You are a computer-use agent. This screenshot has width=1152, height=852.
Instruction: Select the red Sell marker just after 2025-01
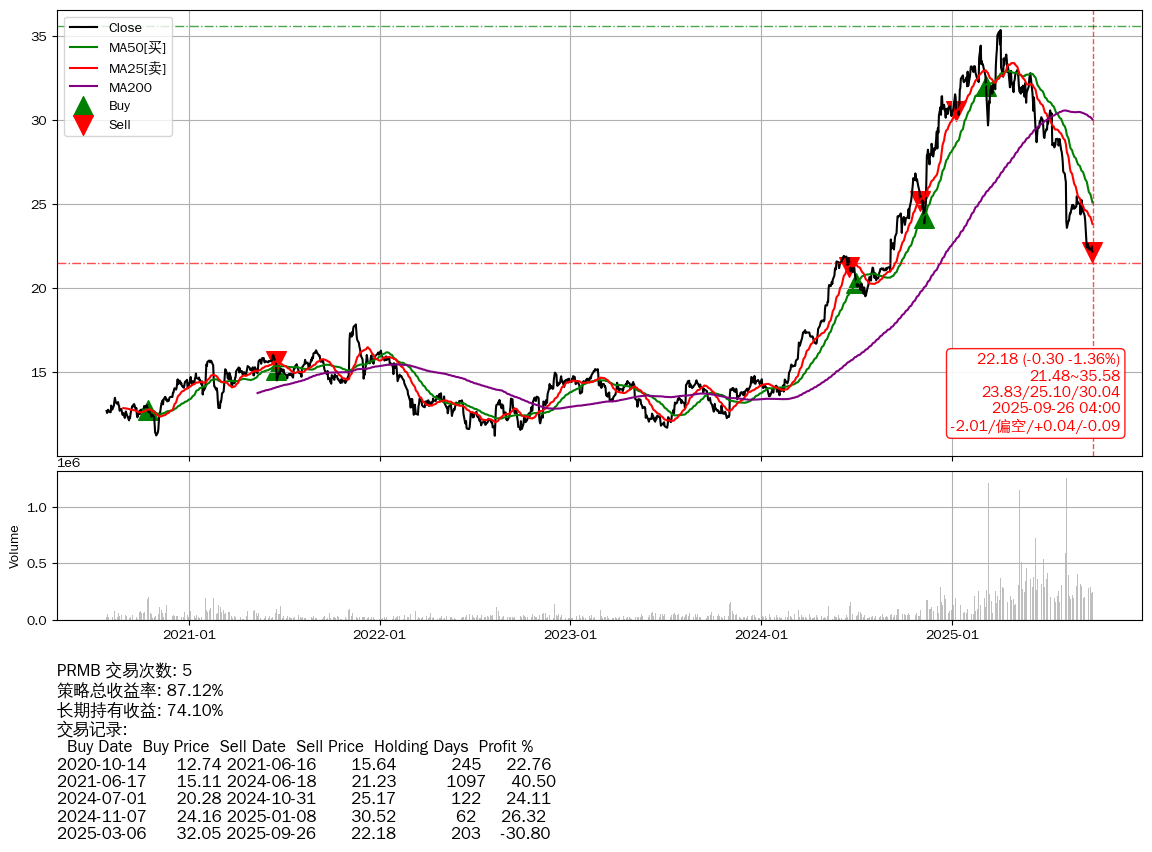(956, 110)
